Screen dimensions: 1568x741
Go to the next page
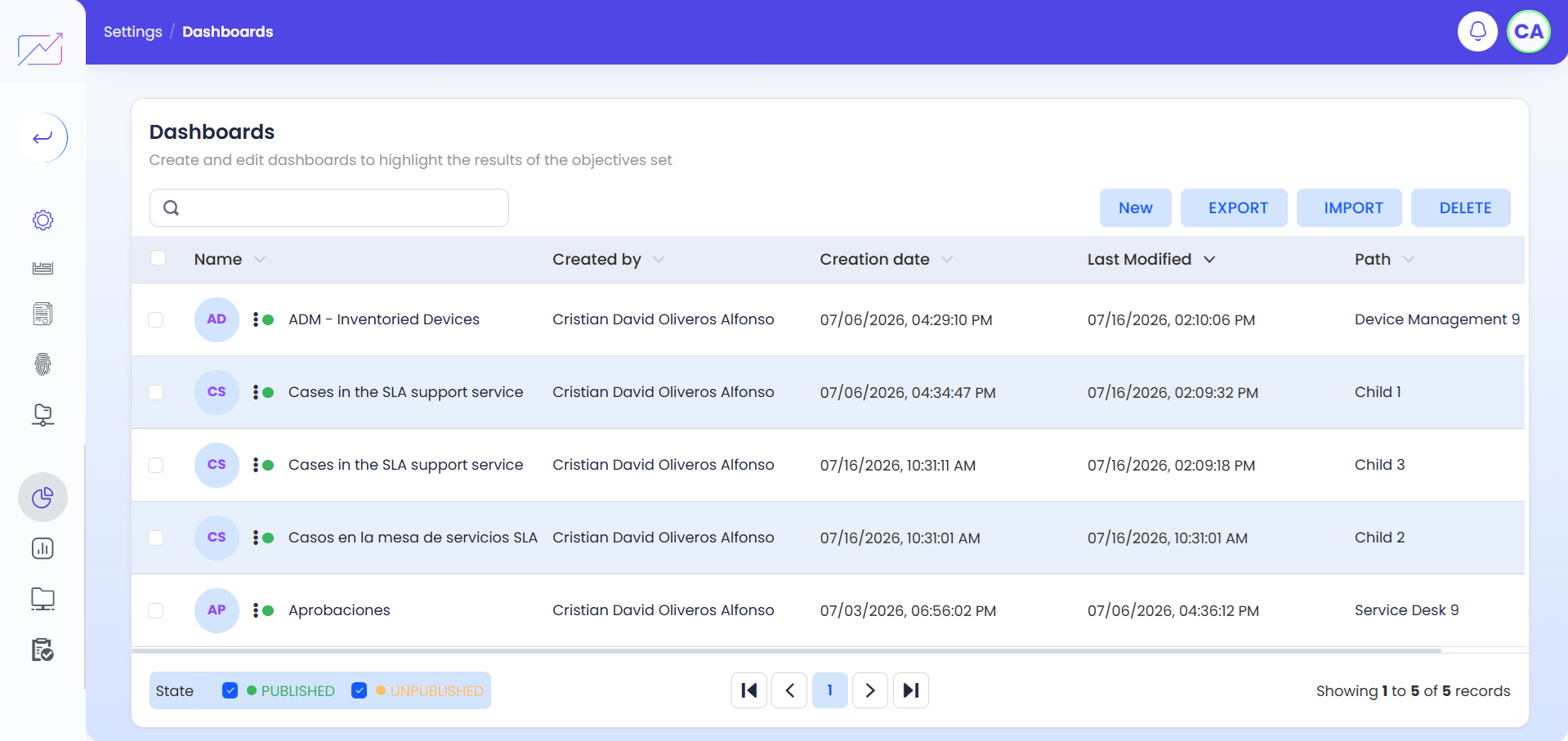(x=870, y=690)
